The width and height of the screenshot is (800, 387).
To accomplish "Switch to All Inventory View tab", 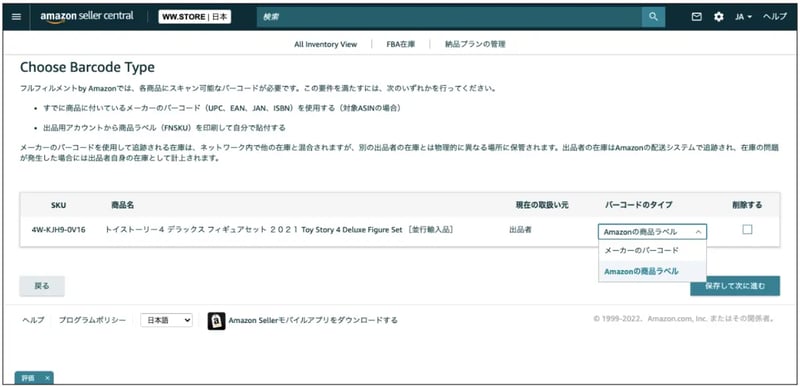I will pos(326,44).
